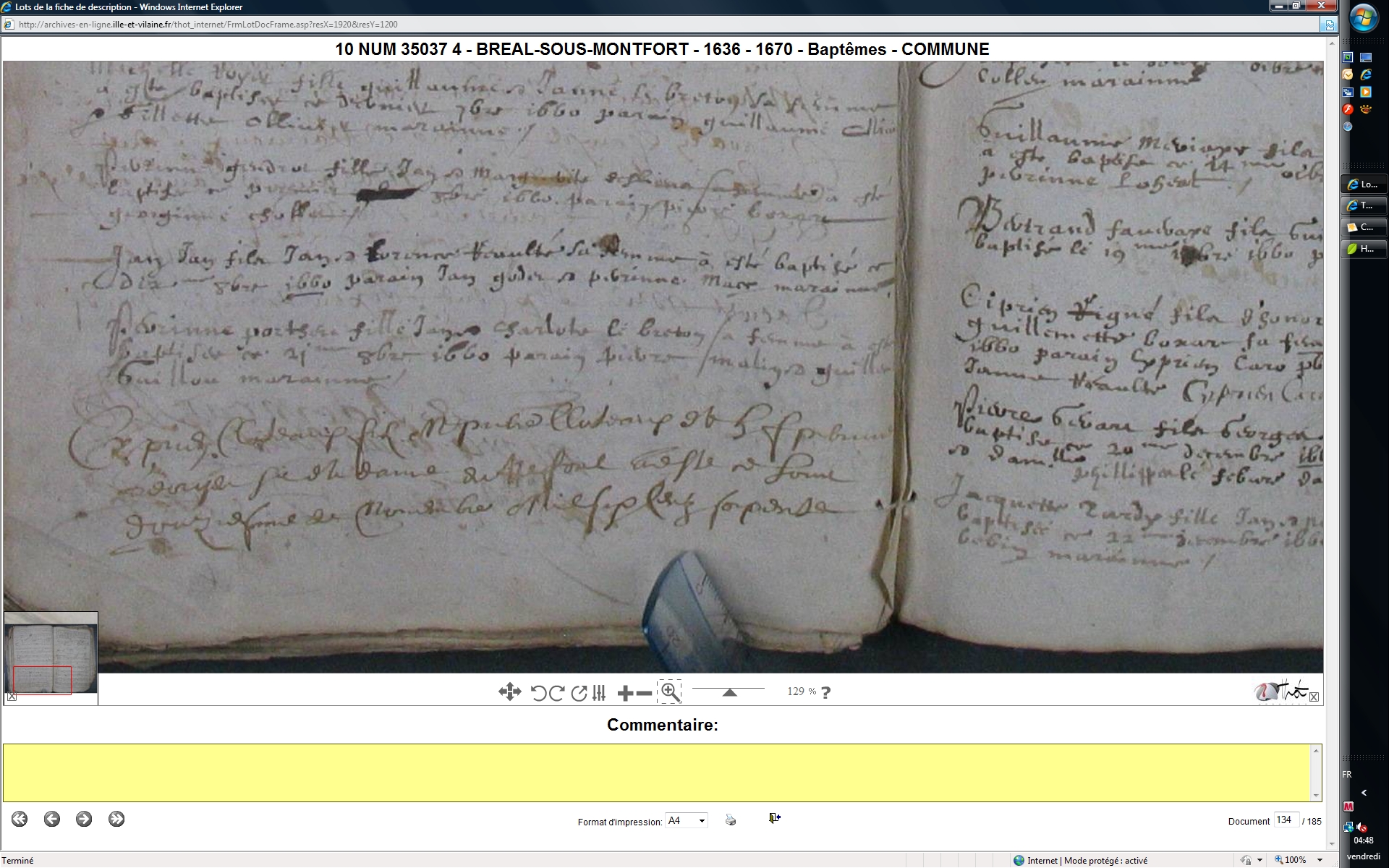Image resolution: width=1389 pixels, height=868 pixels.
Task: Zoom out with the minus icon
Action: point(644,694)
